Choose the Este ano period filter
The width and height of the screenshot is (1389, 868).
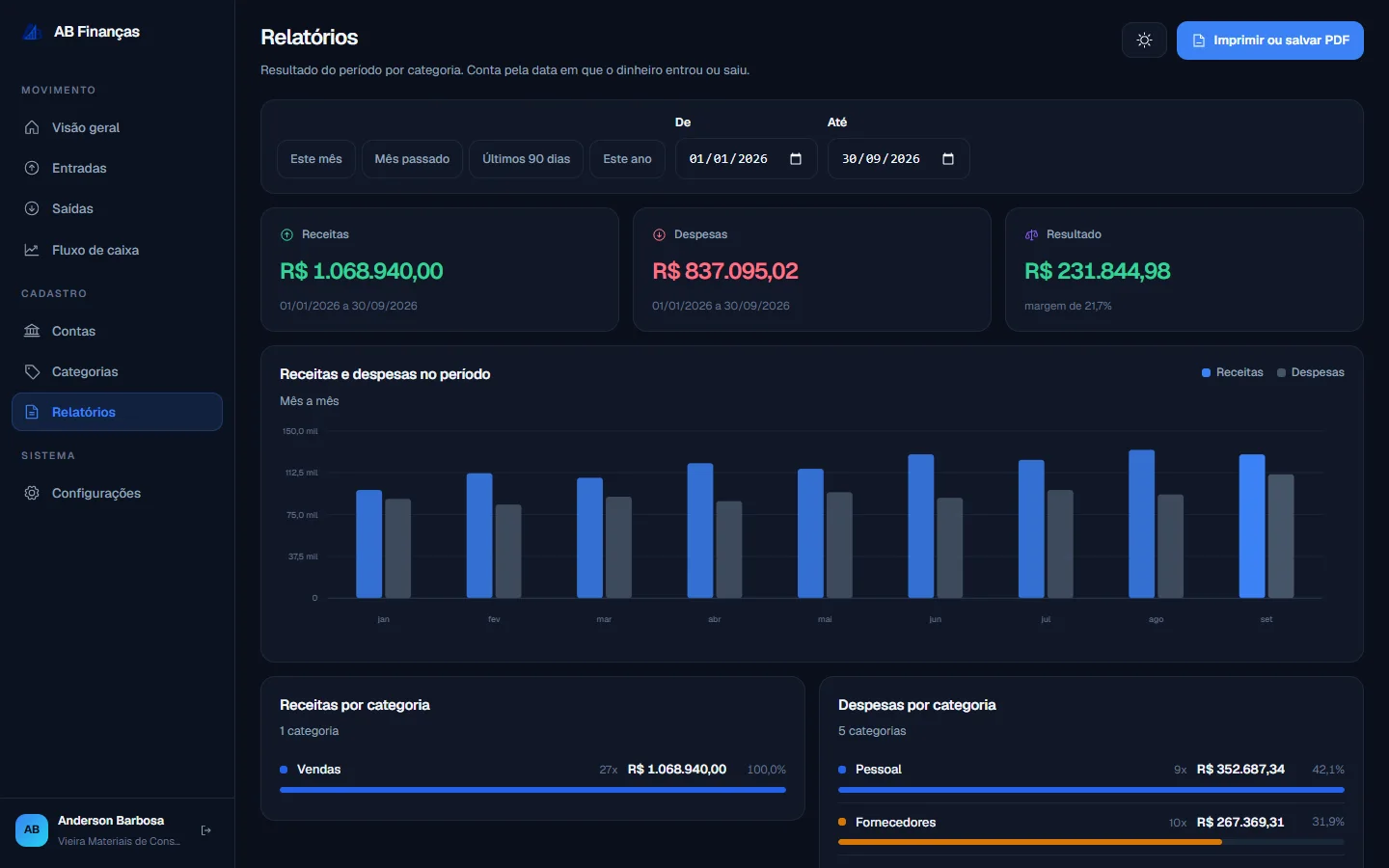click(x=627, y=159)
